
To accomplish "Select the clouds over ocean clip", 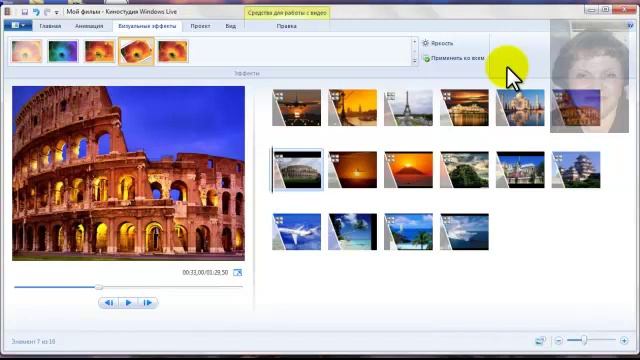I will pyautogui.click(x=464, y=232).
